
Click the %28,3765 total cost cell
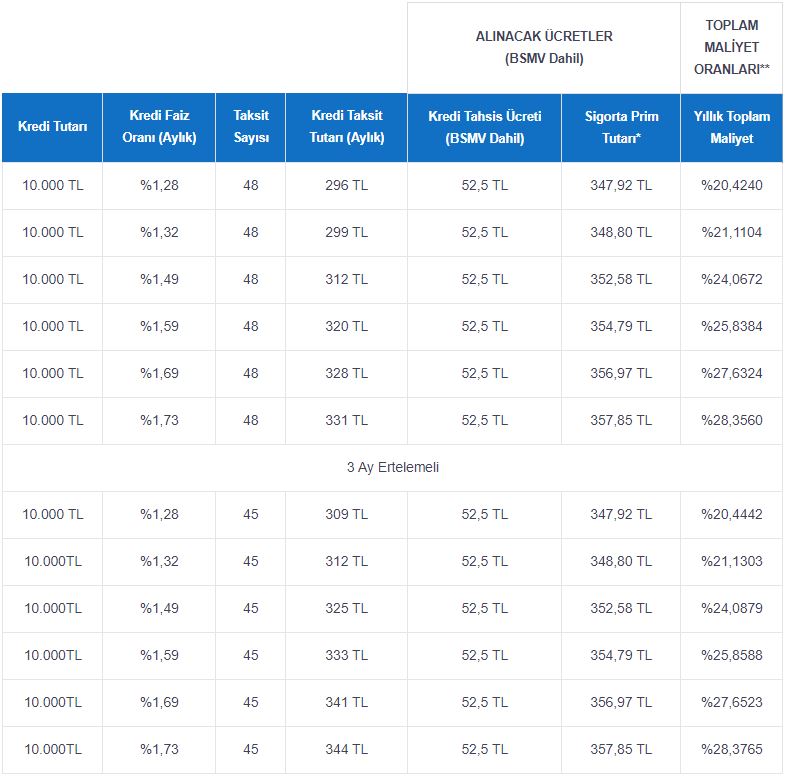(x=732, y=749)
